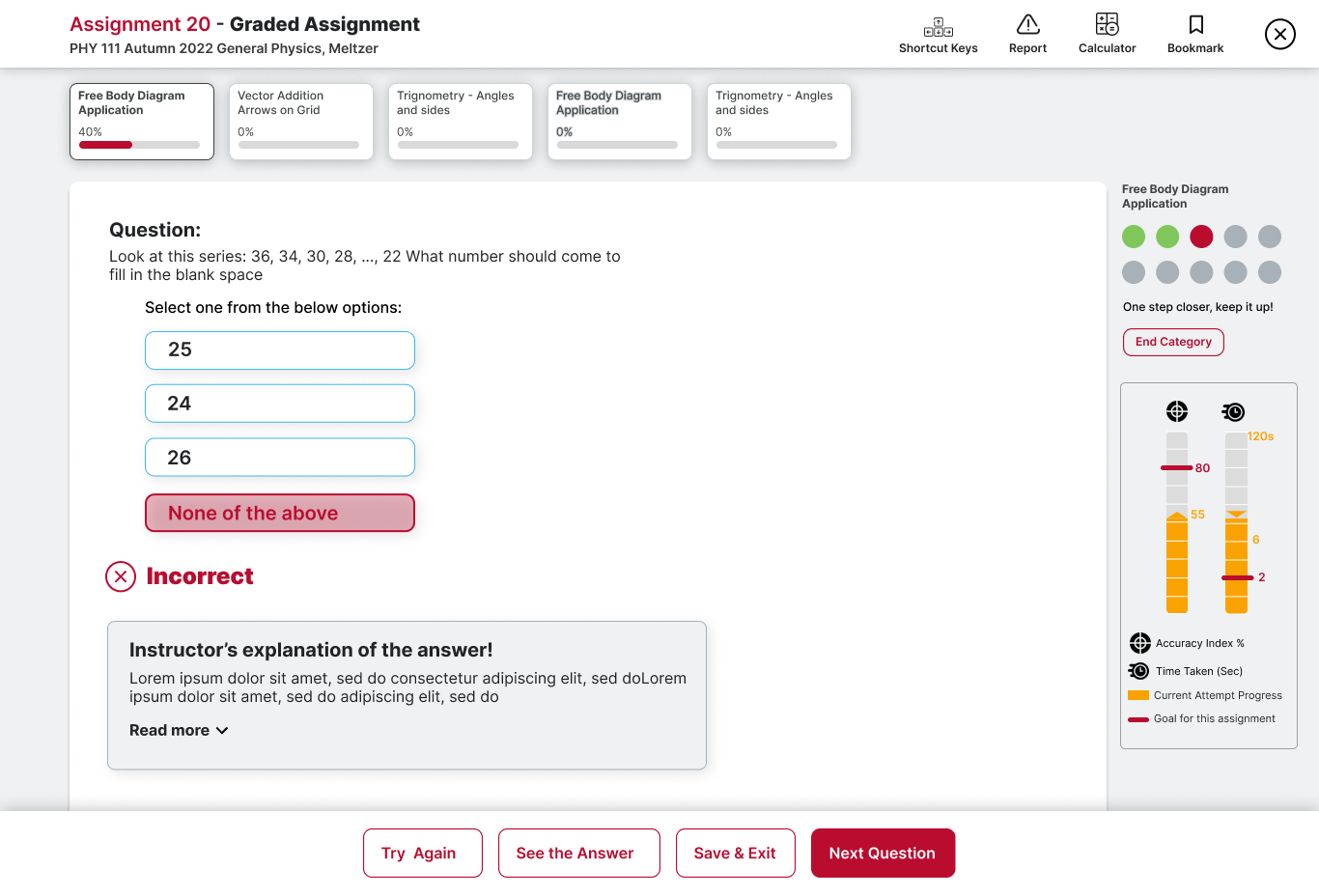Open the Shortcut Keys panel
The height and width of the screenshot is (896, 1319).
[x=938, y=35]
